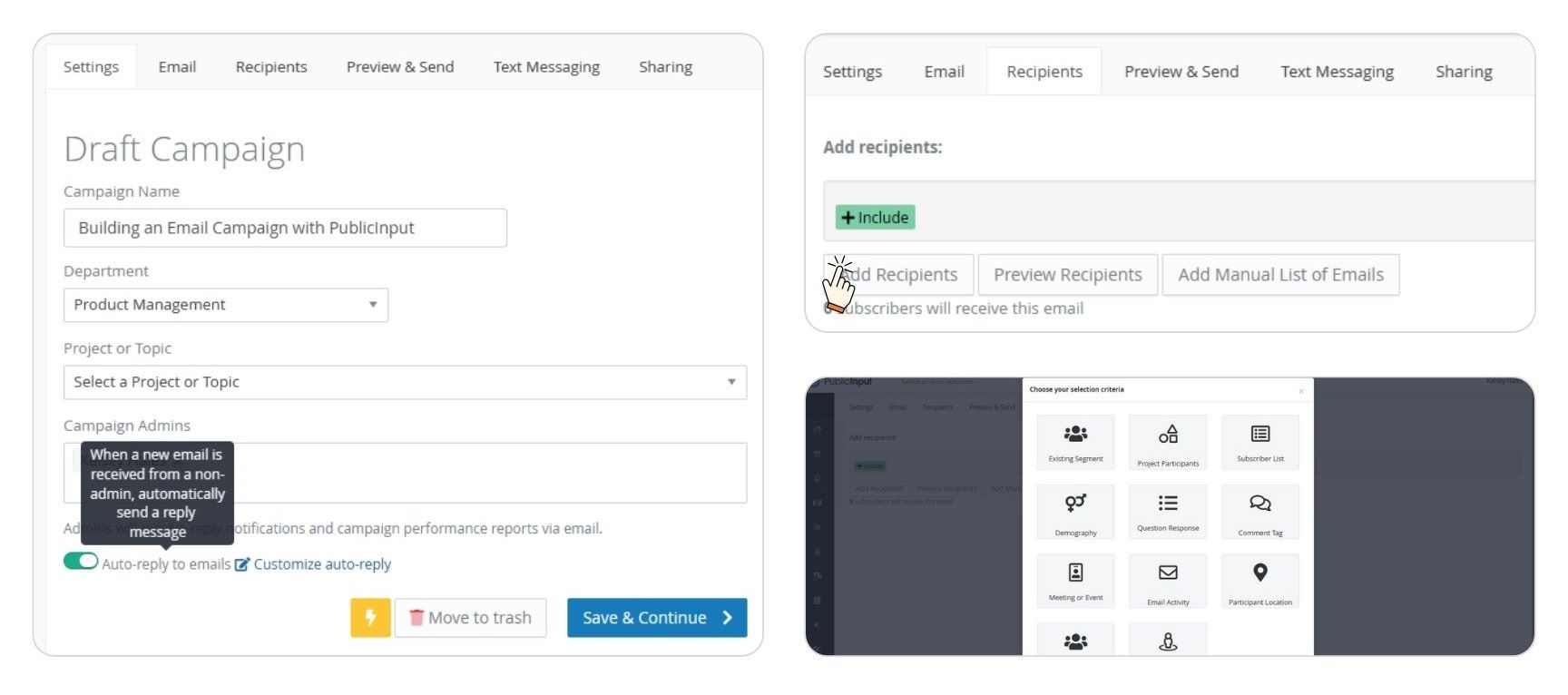Choose the Project Participants shapes icon
1568x695 pixels.
tap(1168, 435)
